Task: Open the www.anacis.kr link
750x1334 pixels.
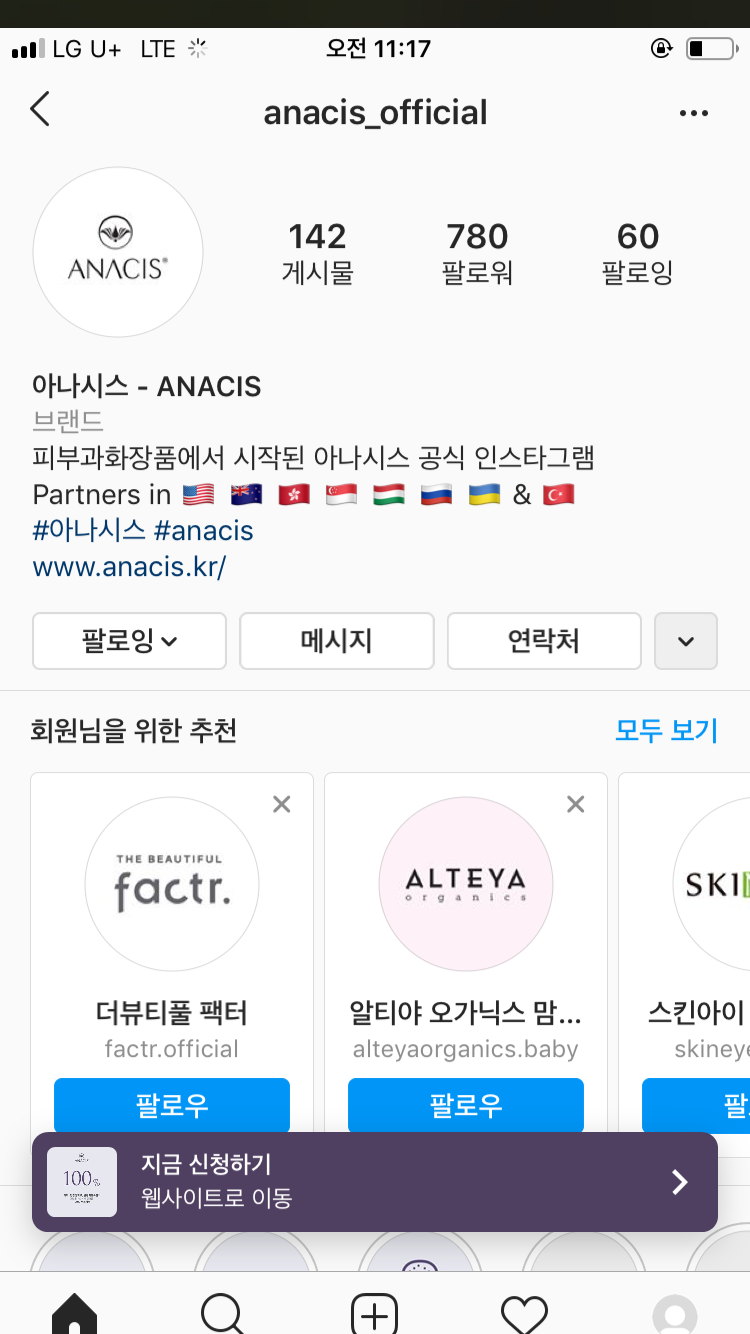Action: (130, 567)
